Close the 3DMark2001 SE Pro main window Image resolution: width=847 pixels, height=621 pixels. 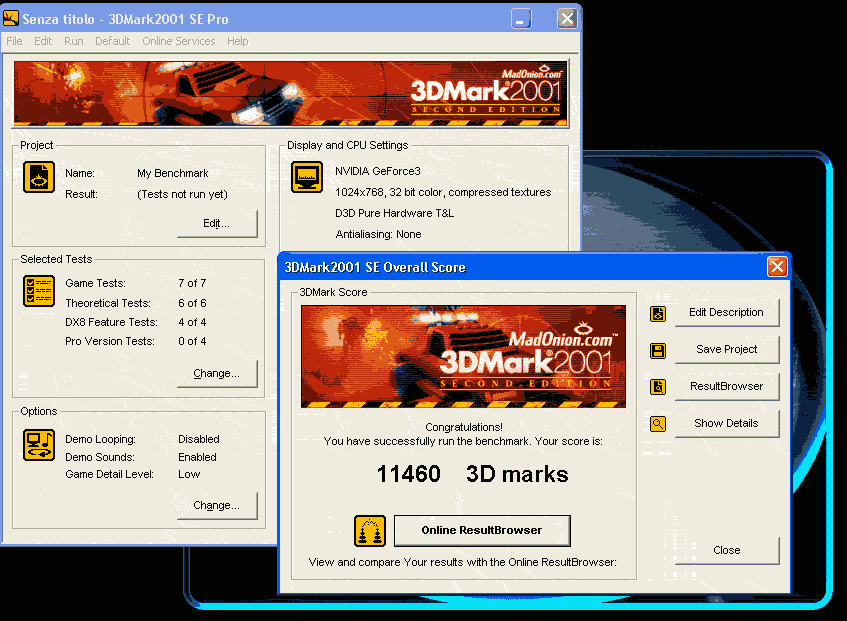pos(567,19)
